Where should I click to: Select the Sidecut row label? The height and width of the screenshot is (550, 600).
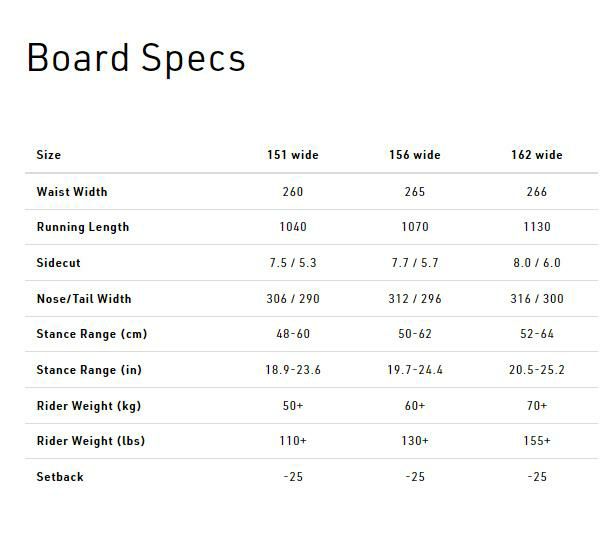coord(59,263)
